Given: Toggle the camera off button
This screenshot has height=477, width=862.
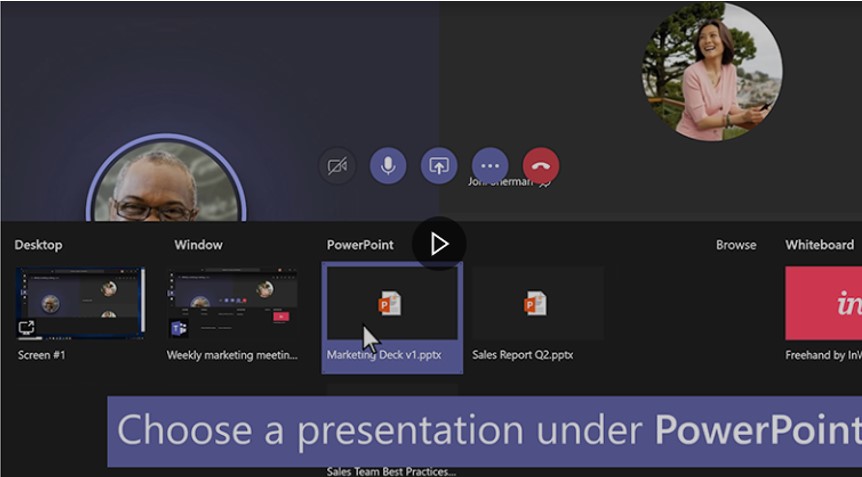Looking at the screenshot, I should (337, 165).
